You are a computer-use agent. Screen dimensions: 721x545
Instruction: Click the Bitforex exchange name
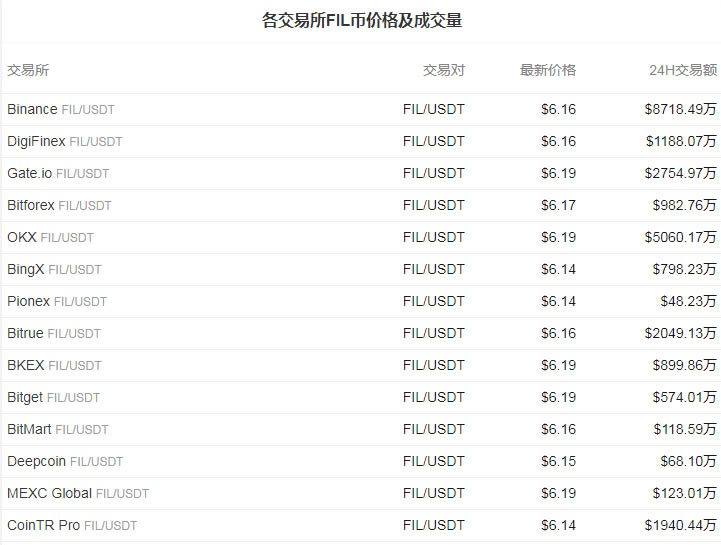click(31, 205)
